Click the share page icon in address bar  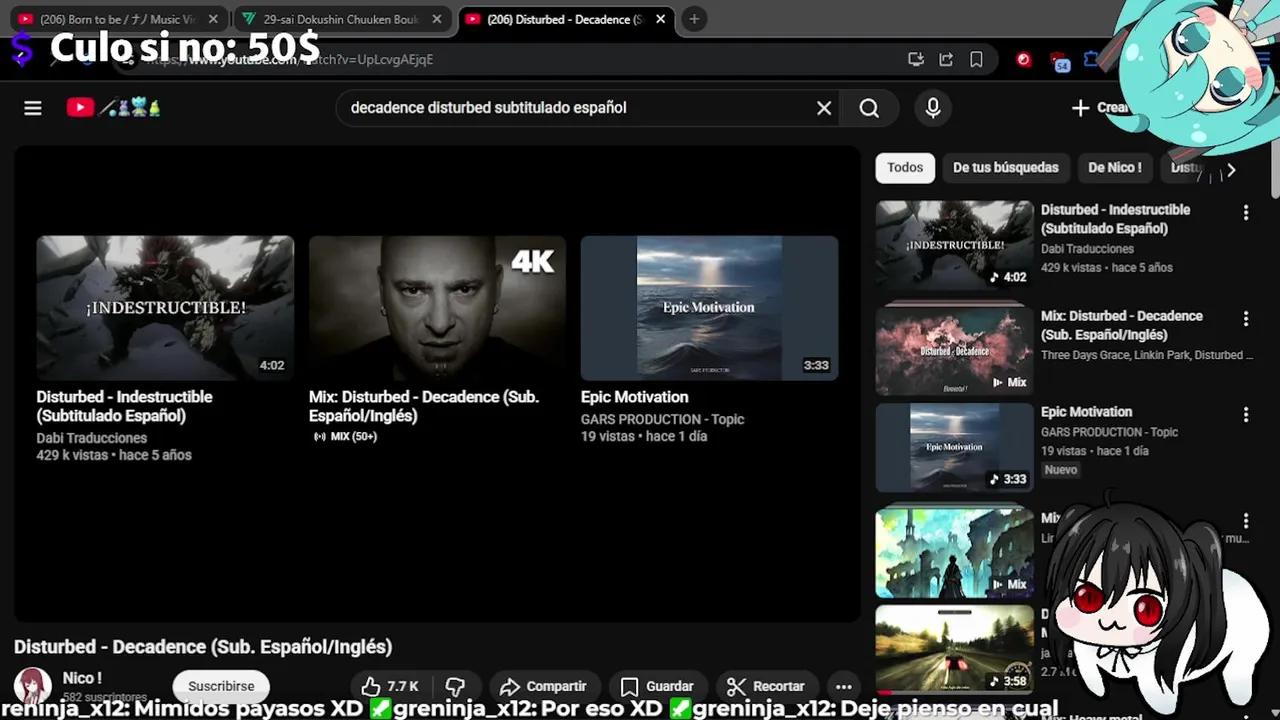[946, 59]
